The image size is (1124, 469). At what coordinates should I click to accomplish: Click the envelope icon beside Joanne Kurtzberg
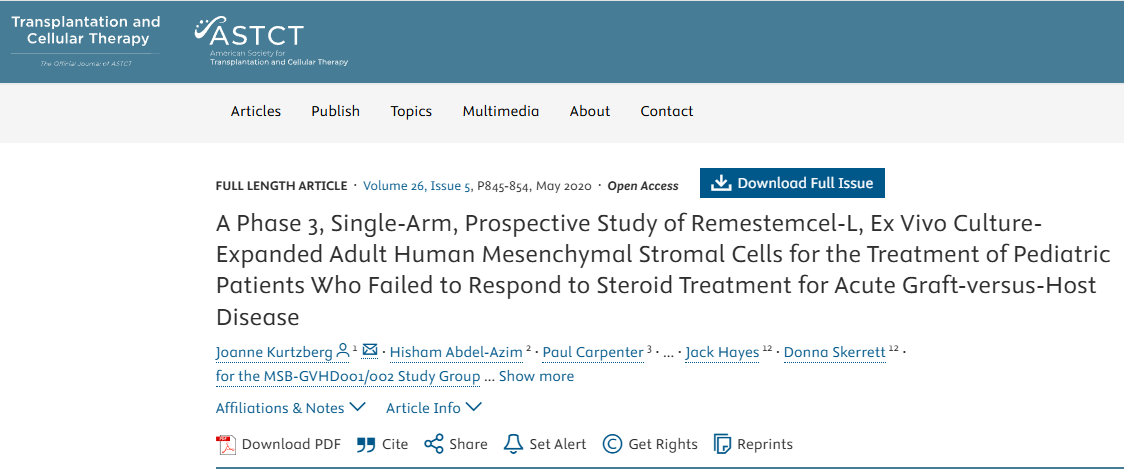tap(370, 351)
